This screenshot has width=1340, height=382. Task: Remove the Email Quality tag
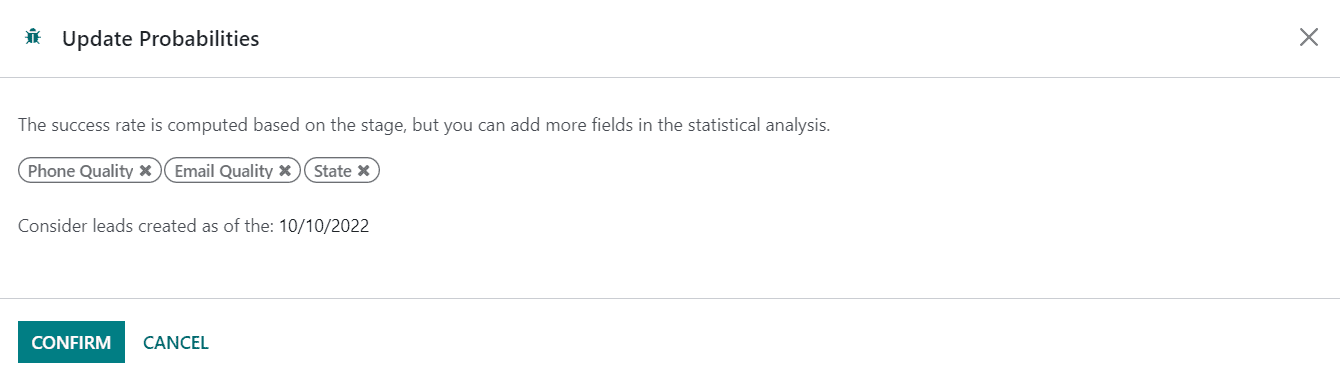pyautogui.click(x=285, y=171)
